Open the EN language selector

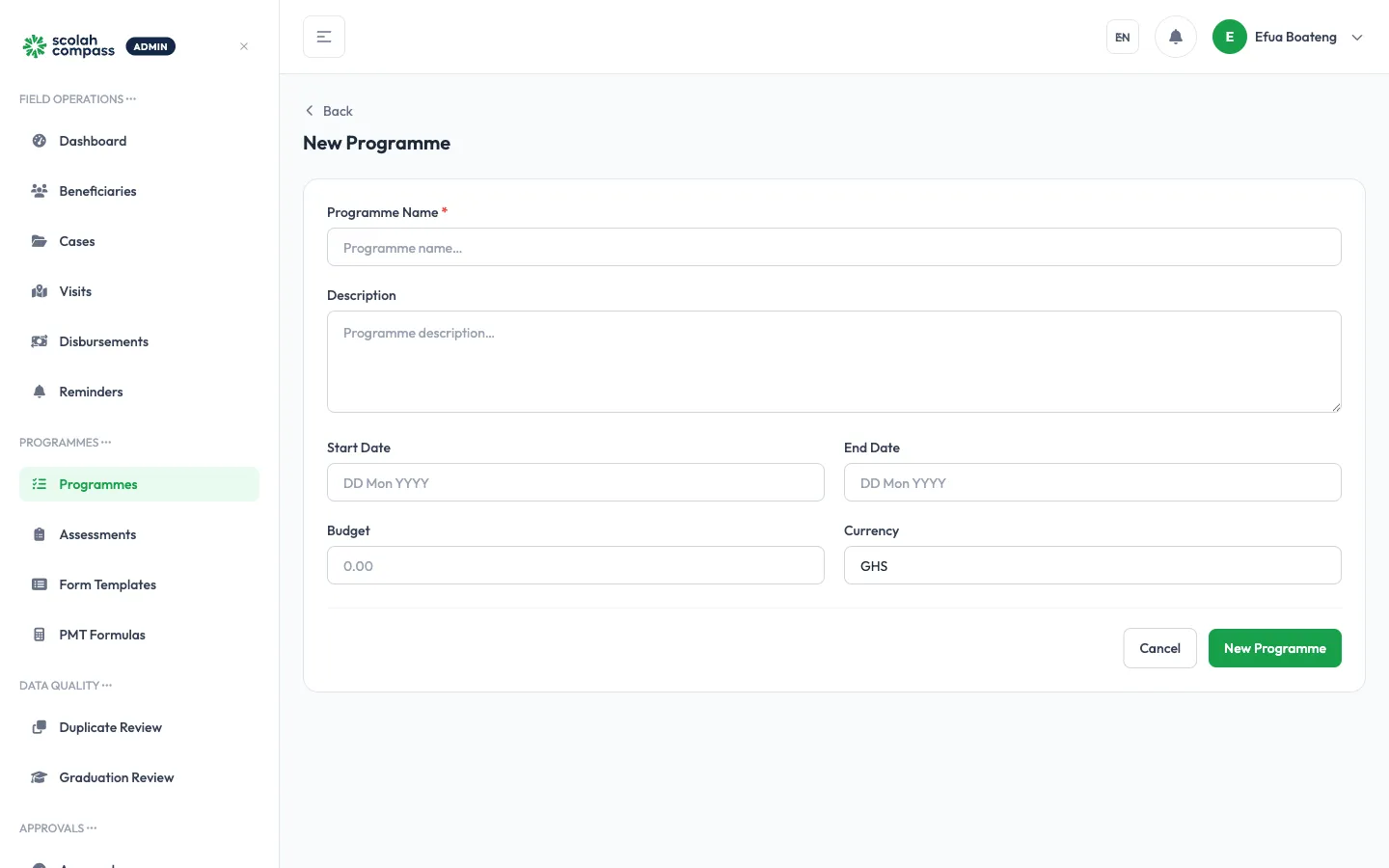1123,37
